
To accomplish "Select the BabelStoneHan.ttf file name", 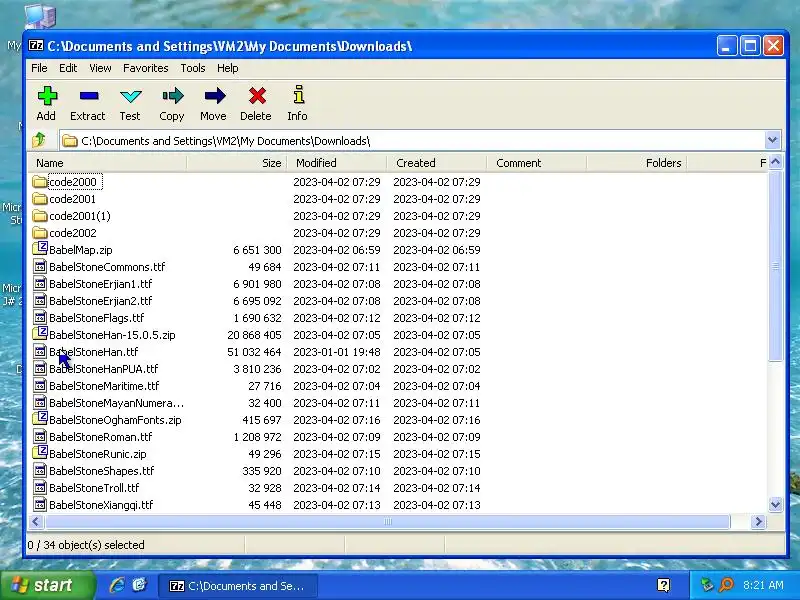I will pos(93,352).
